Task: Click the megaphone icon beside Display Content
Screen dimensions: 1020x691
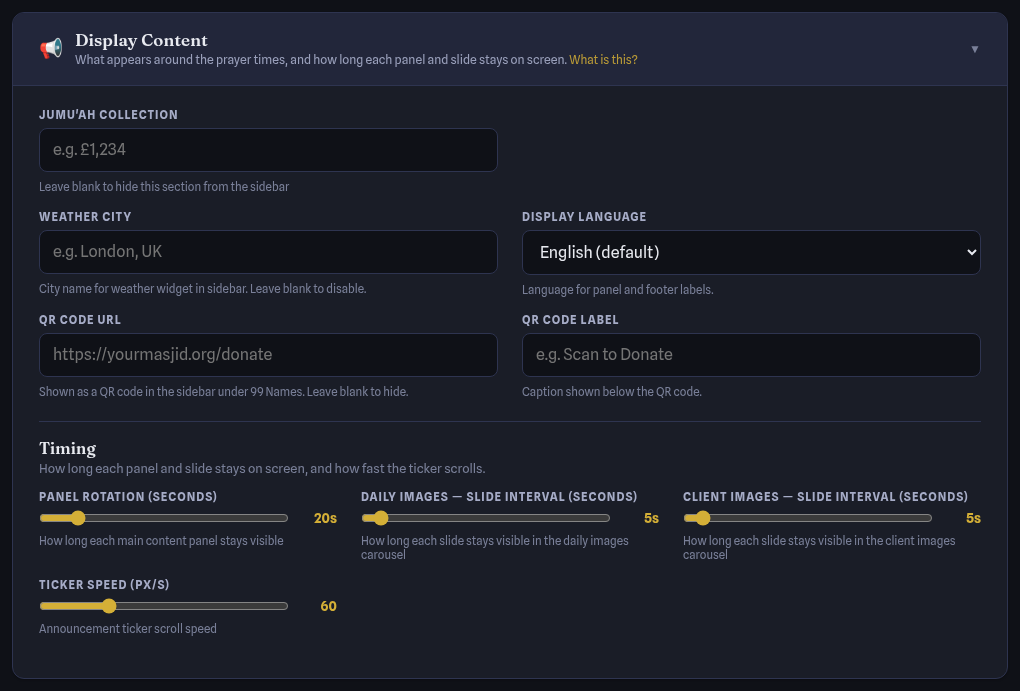Action: [x=51, y=49]
